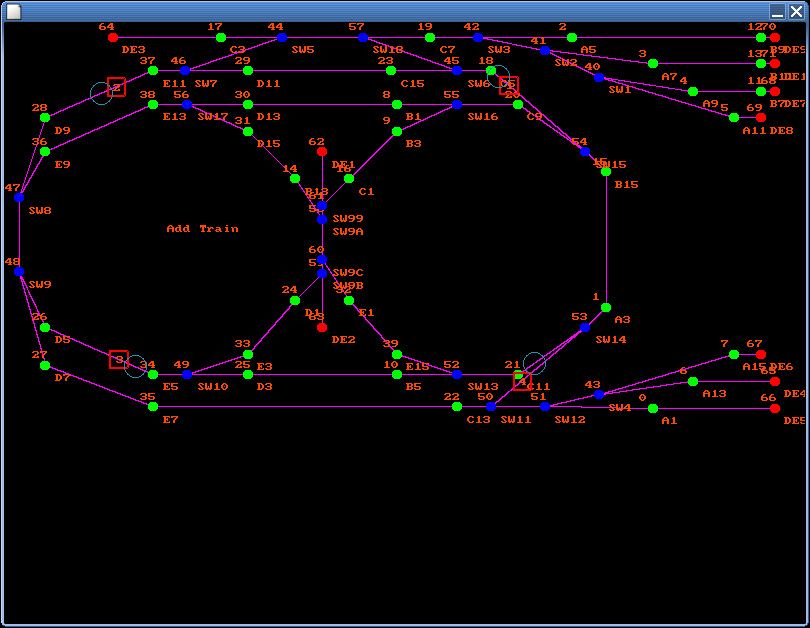Select red train marker box numbered 2
This screenshot has height=628, width=810.
tap(117, 87)
